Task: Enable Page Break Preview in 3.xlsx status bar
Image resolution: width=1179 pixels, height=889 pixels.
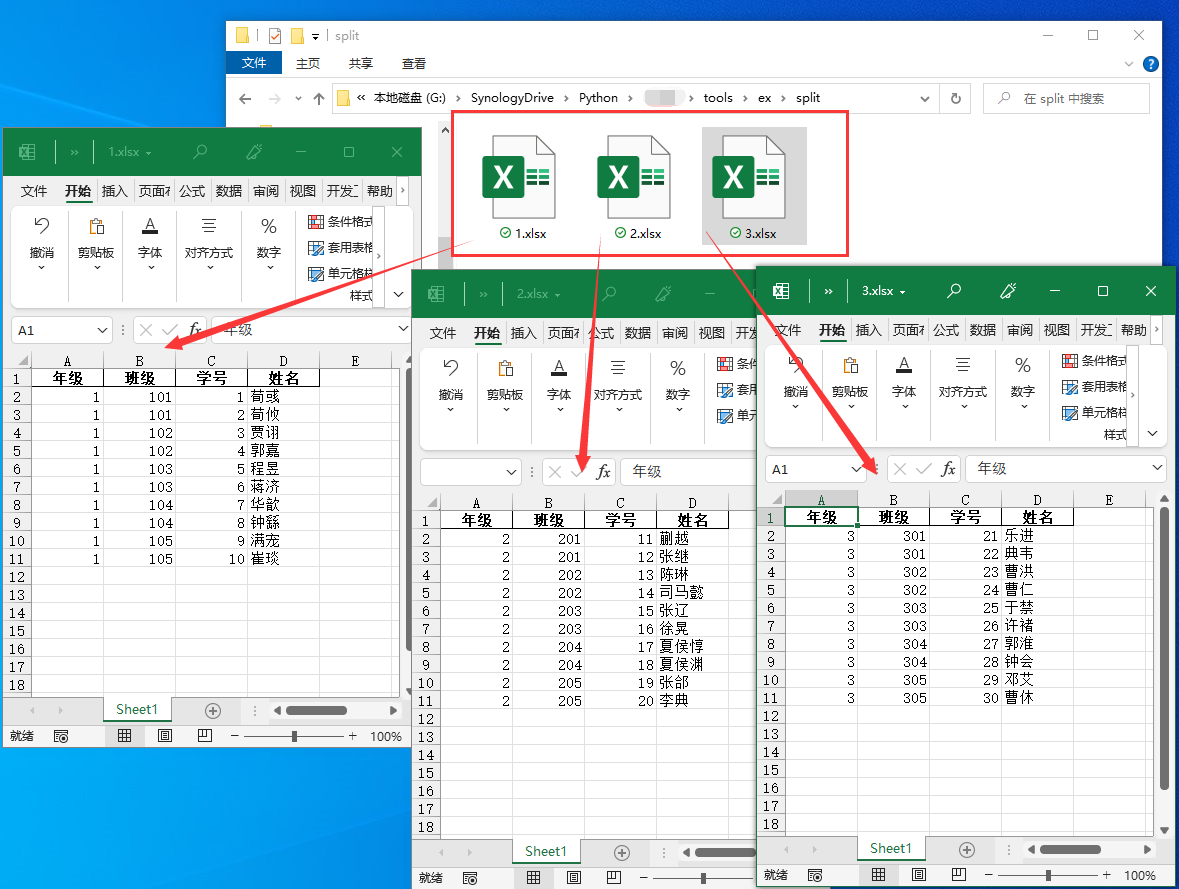Action: [x=958, y=875]
